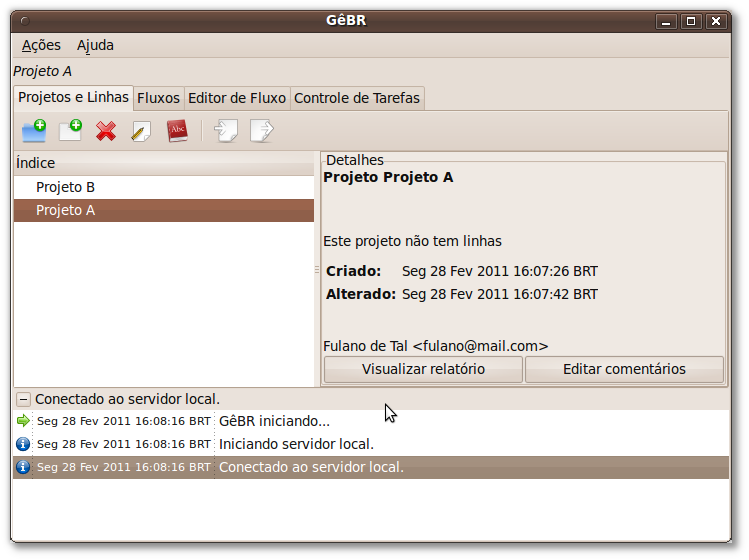Screen dimensions: 749x560
Task: Click the highlighted Conectado ao servidor local. row message
Action: point(311,467)
